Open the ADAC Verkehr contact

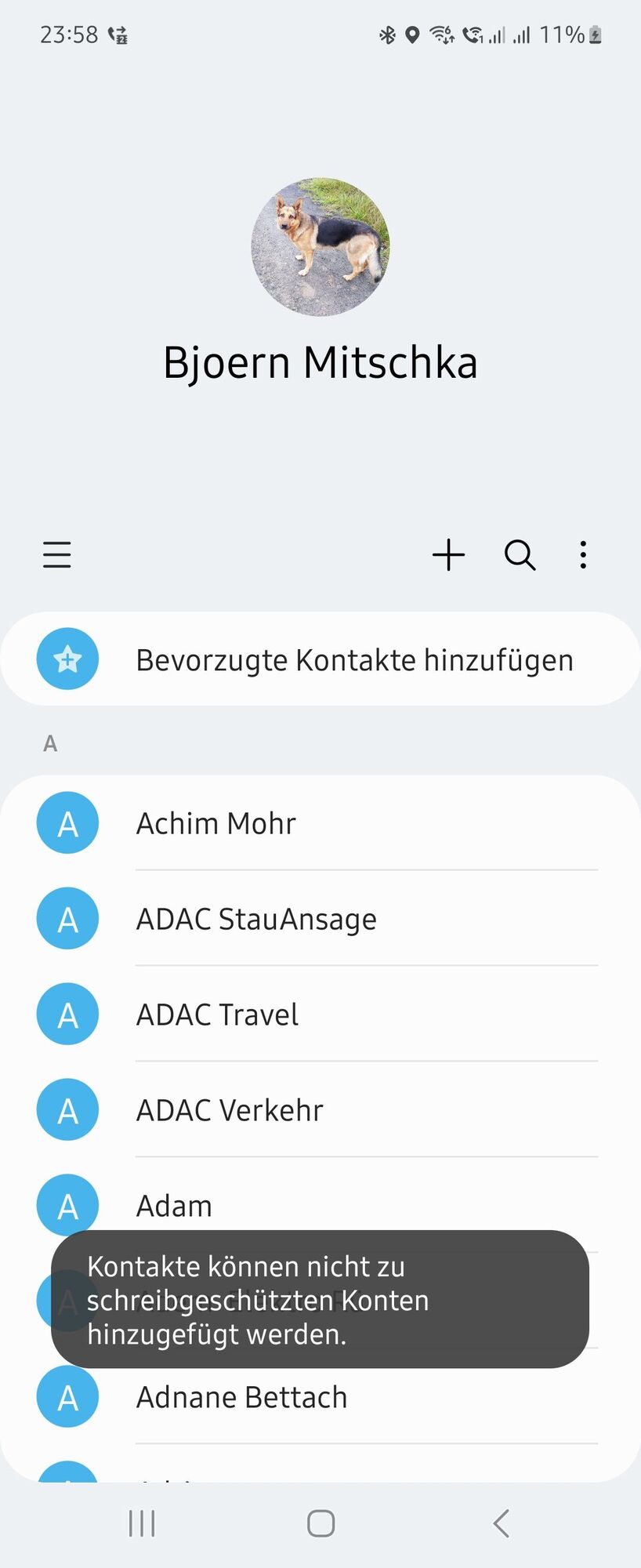coord(230,1110)
